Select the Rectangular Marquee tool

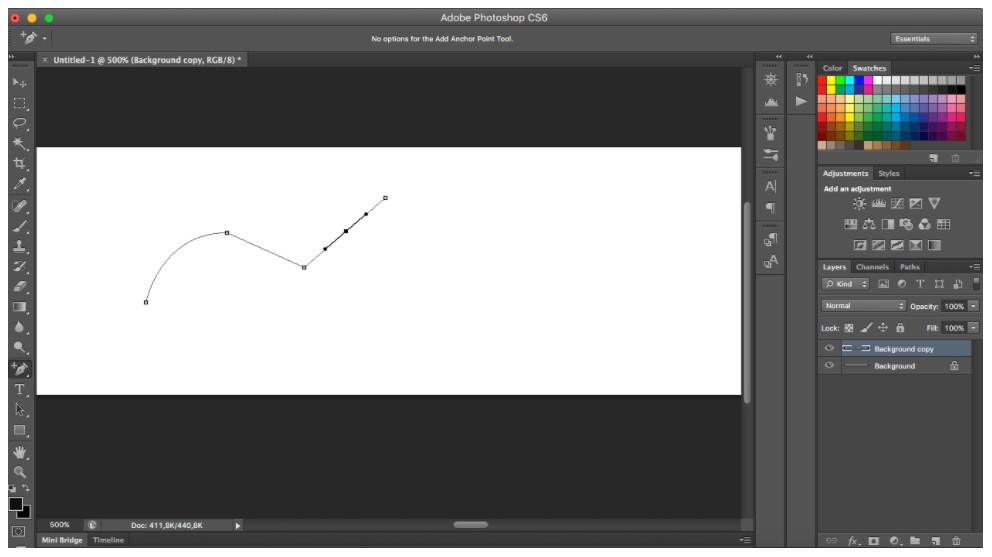click(x=20, y=103)
